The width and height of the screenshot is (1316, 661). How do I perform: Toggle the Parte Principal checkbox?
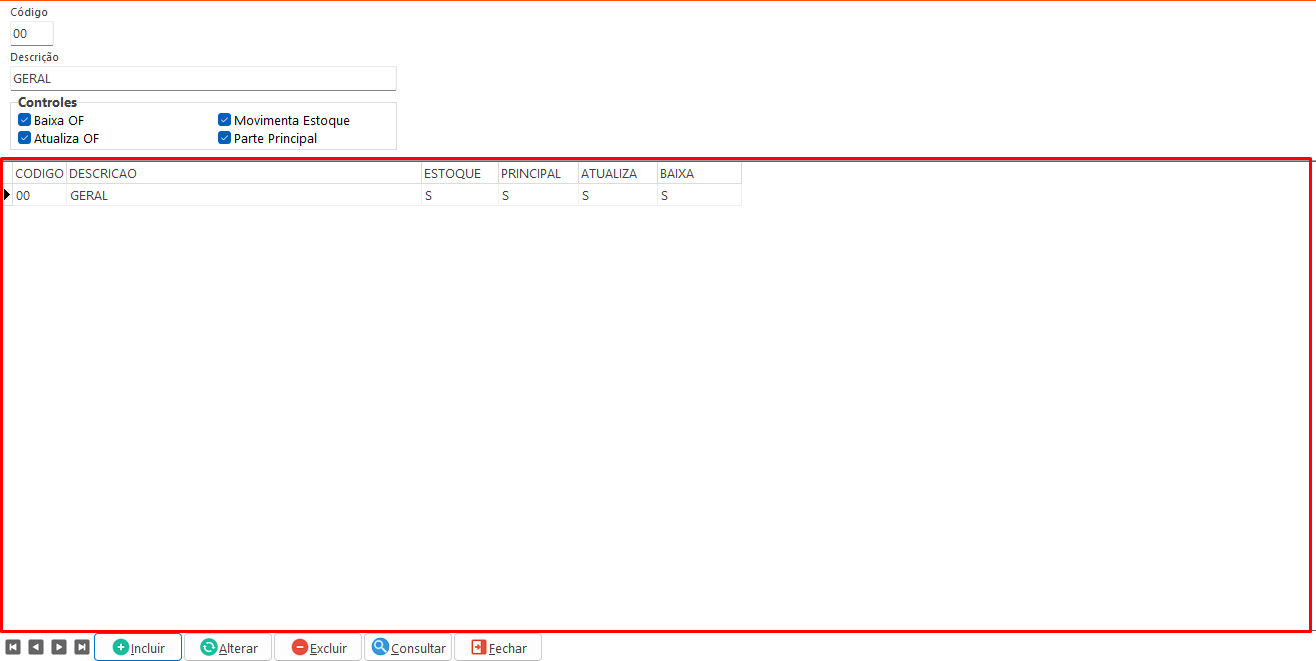(225, 138)
